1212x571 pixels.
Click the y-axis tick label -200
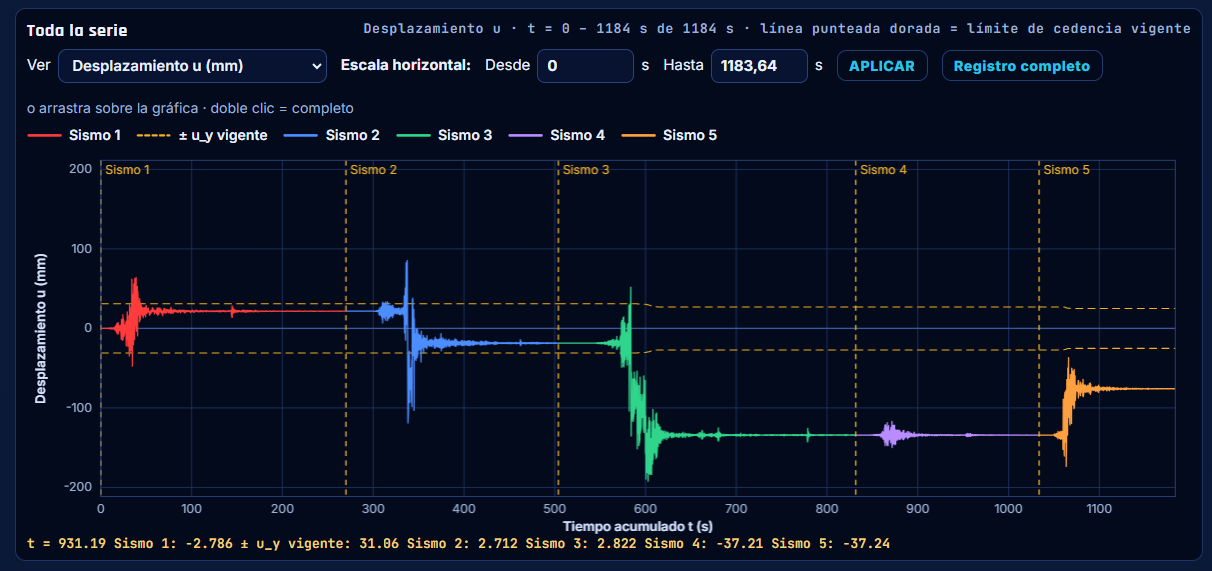(x=78, y=487)
